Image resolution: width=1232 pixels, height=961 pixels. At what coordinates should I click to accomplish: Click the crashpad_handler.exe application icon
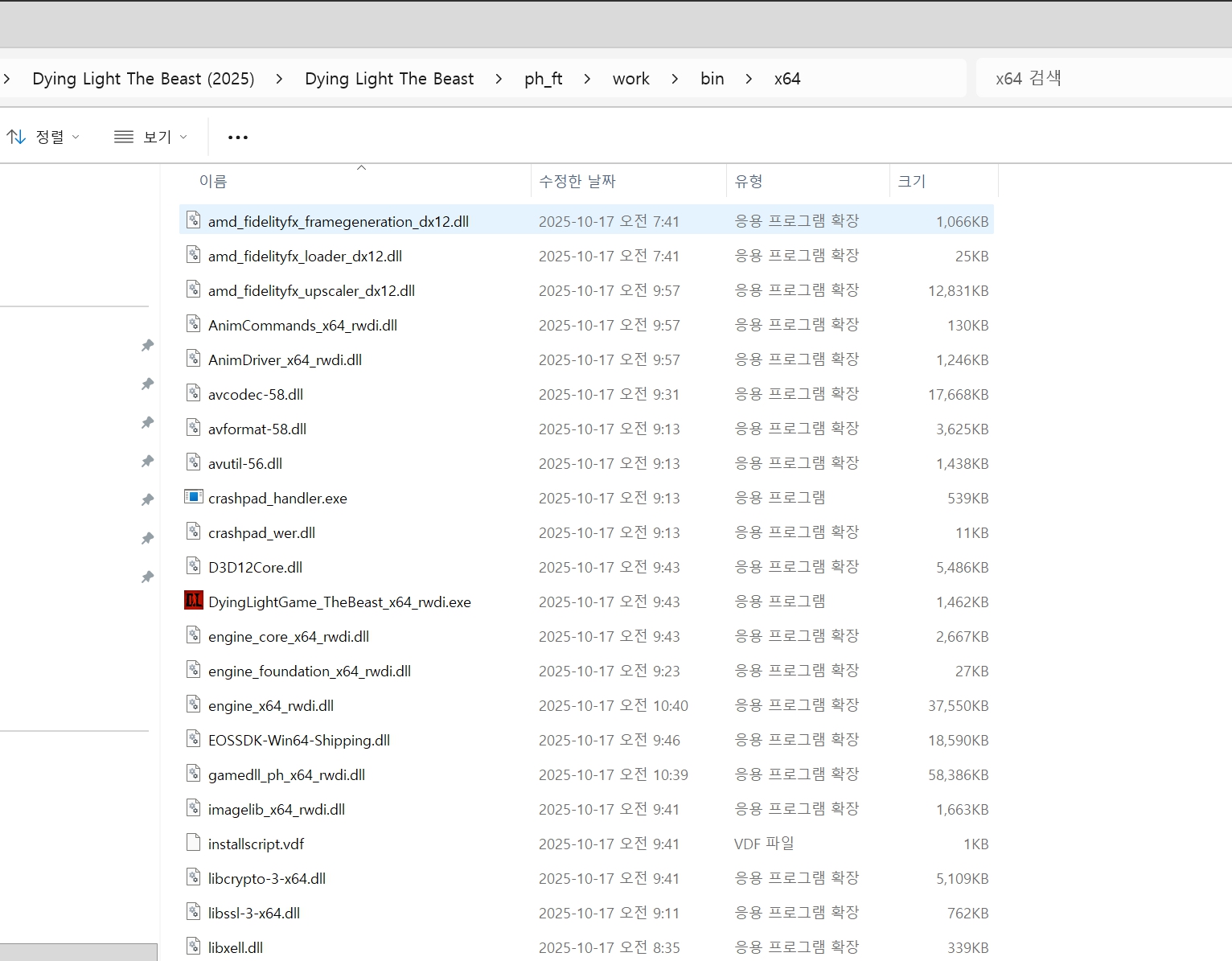193,497
